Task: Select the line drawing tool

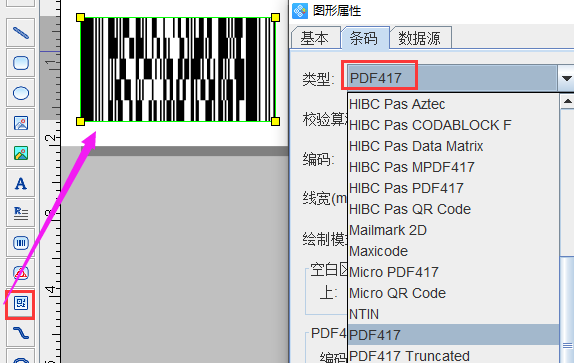Action: pos(20,33)
